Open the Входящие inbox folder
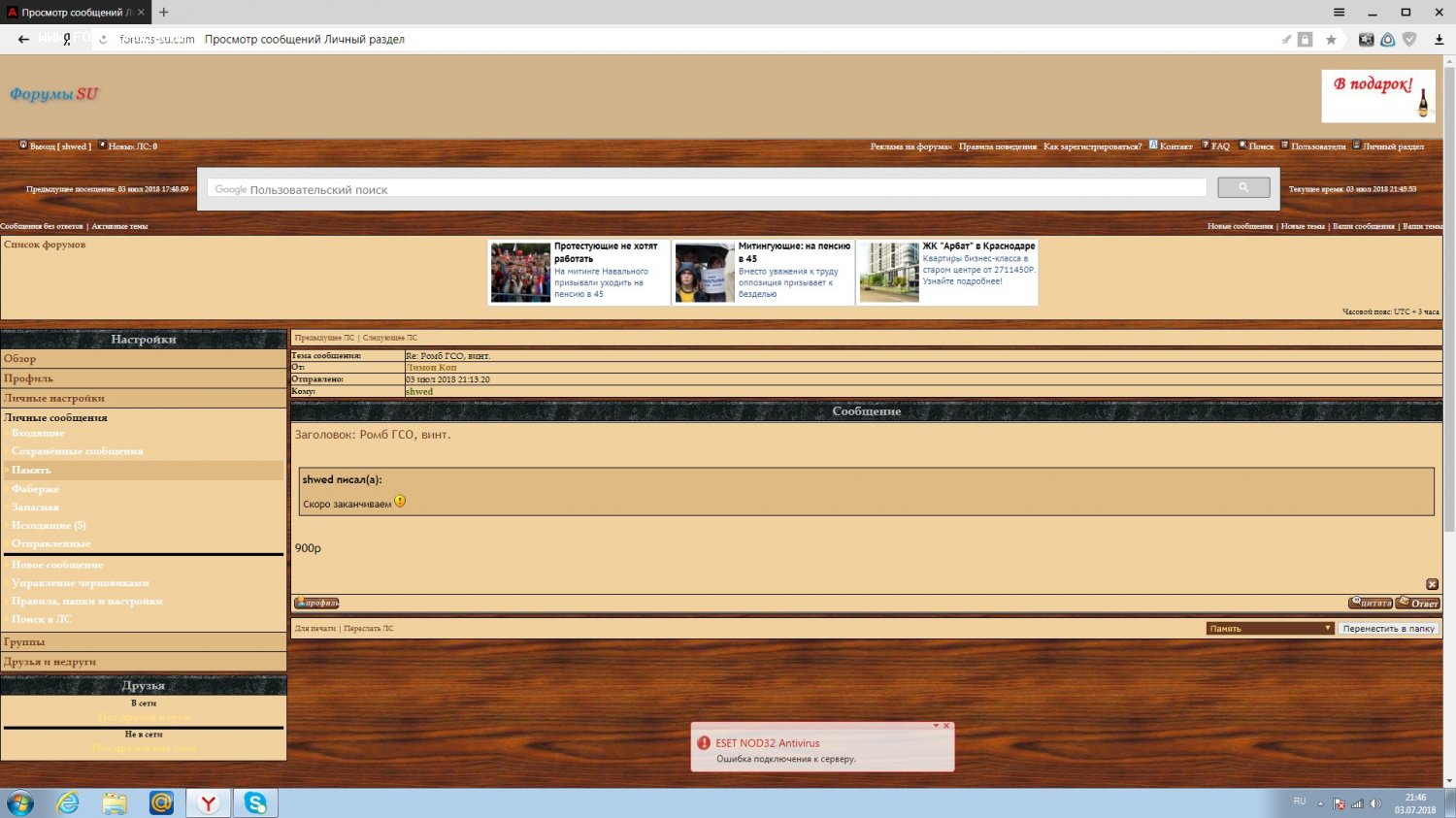This screenshot has width=1456, height=818. click(x=38, y=434)
